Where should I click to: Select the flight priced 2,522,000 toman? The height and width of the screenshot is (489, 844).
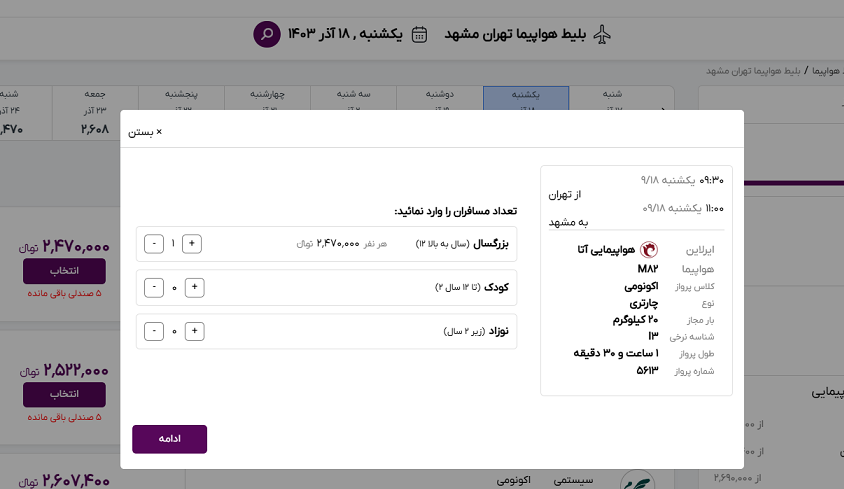pos(64,394)
